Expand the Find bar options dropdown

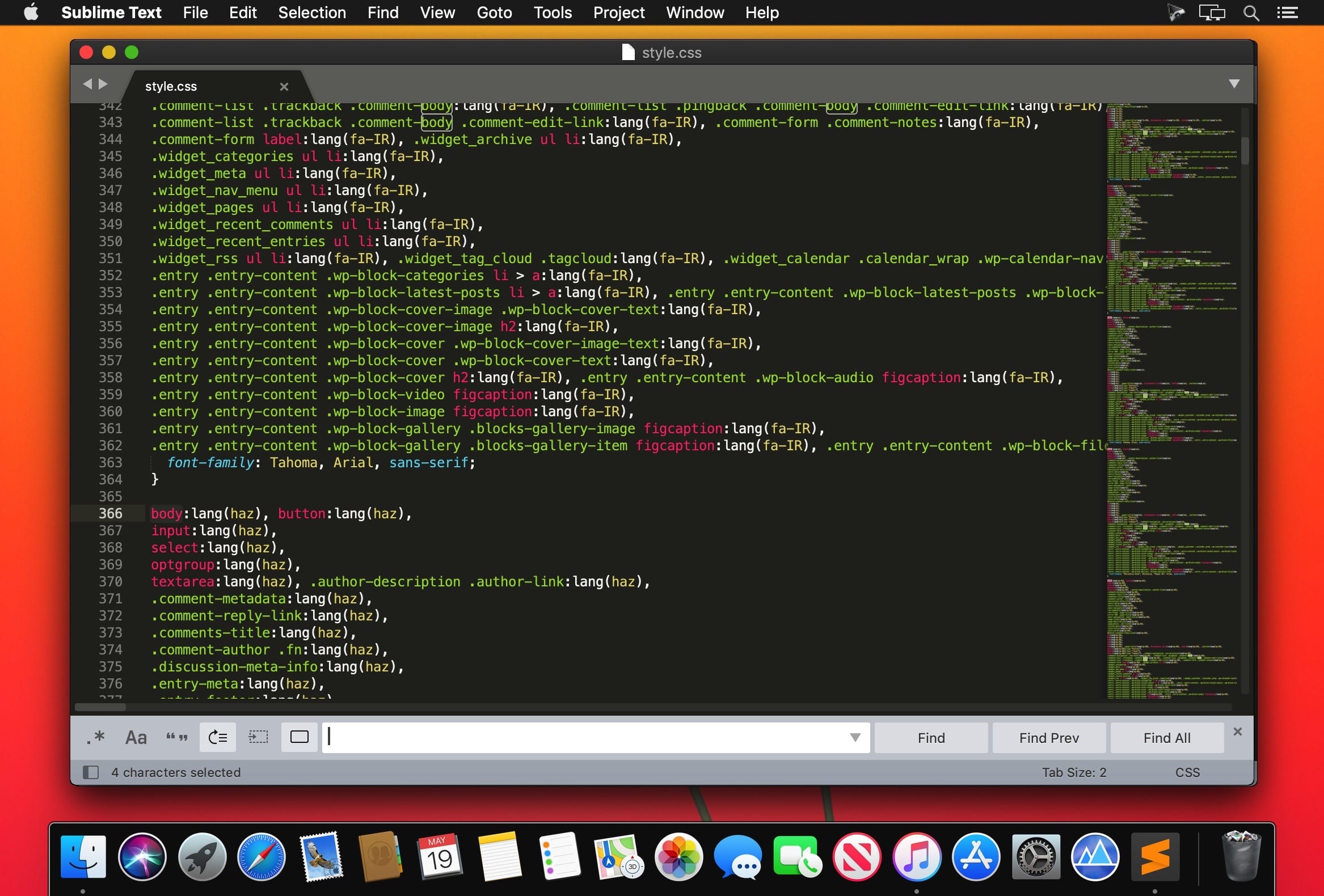pyautogui.click(x=855, y=737)
